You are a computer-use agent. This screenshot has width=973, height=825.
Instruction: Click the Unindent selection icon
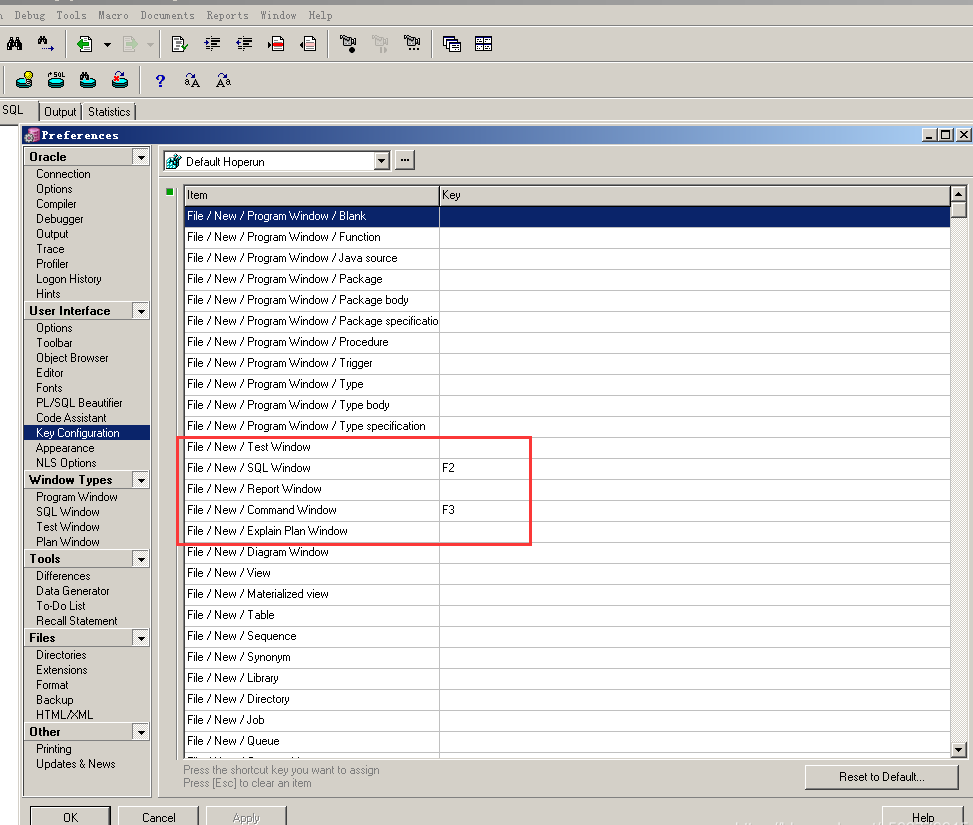[244, 44]
